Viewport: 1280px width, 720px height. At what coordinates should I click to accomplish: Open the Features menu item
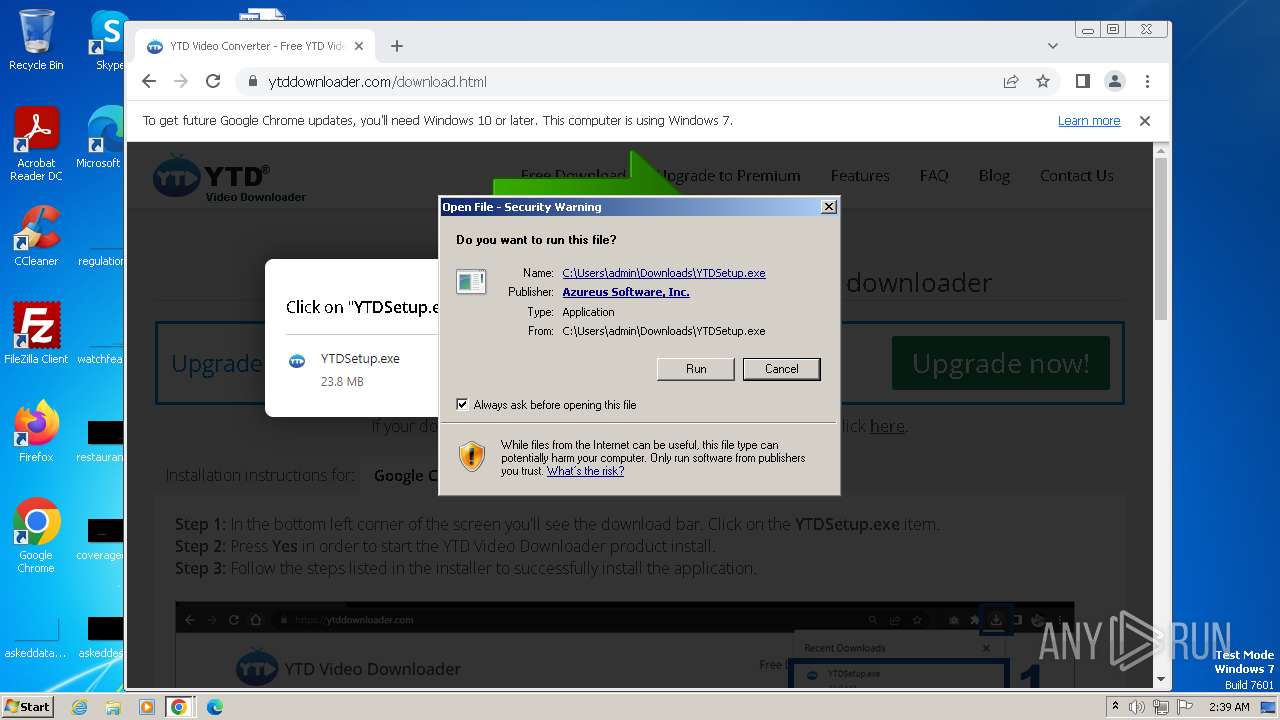point(860,176)
